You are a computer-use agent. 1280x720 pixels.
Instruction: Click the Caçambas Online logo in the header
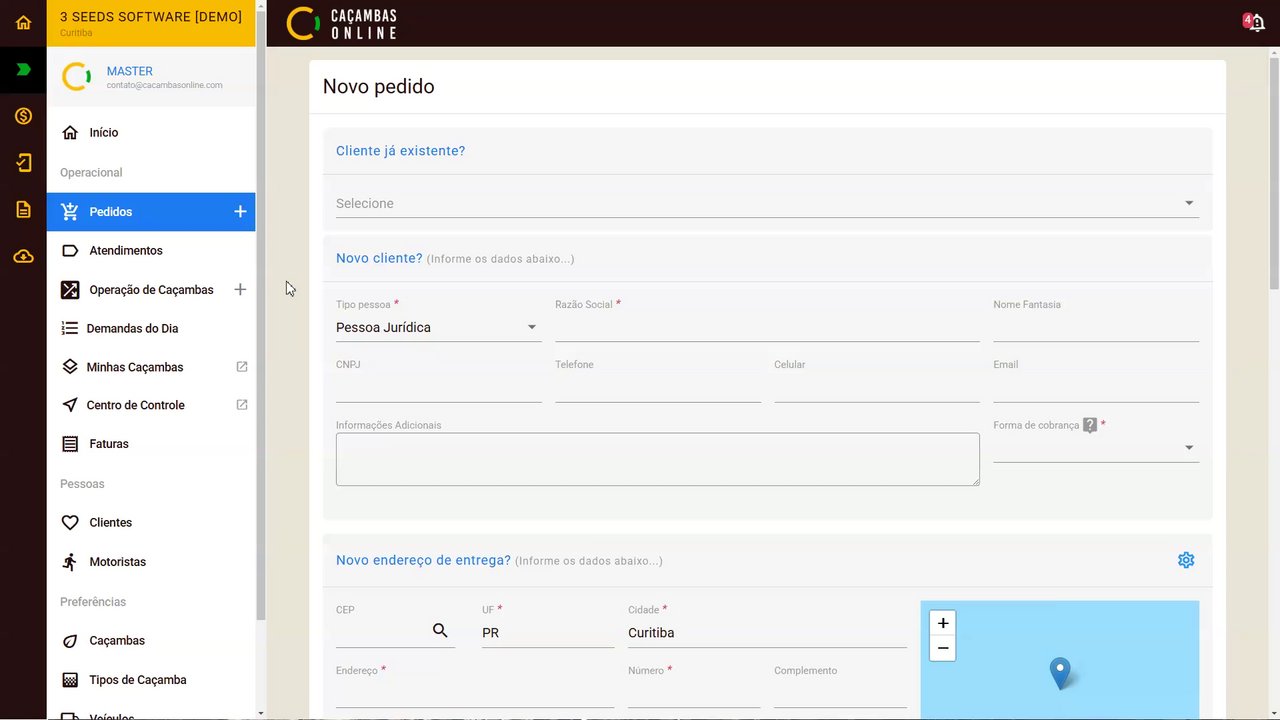pyautogui.click(x=342, y=23)
